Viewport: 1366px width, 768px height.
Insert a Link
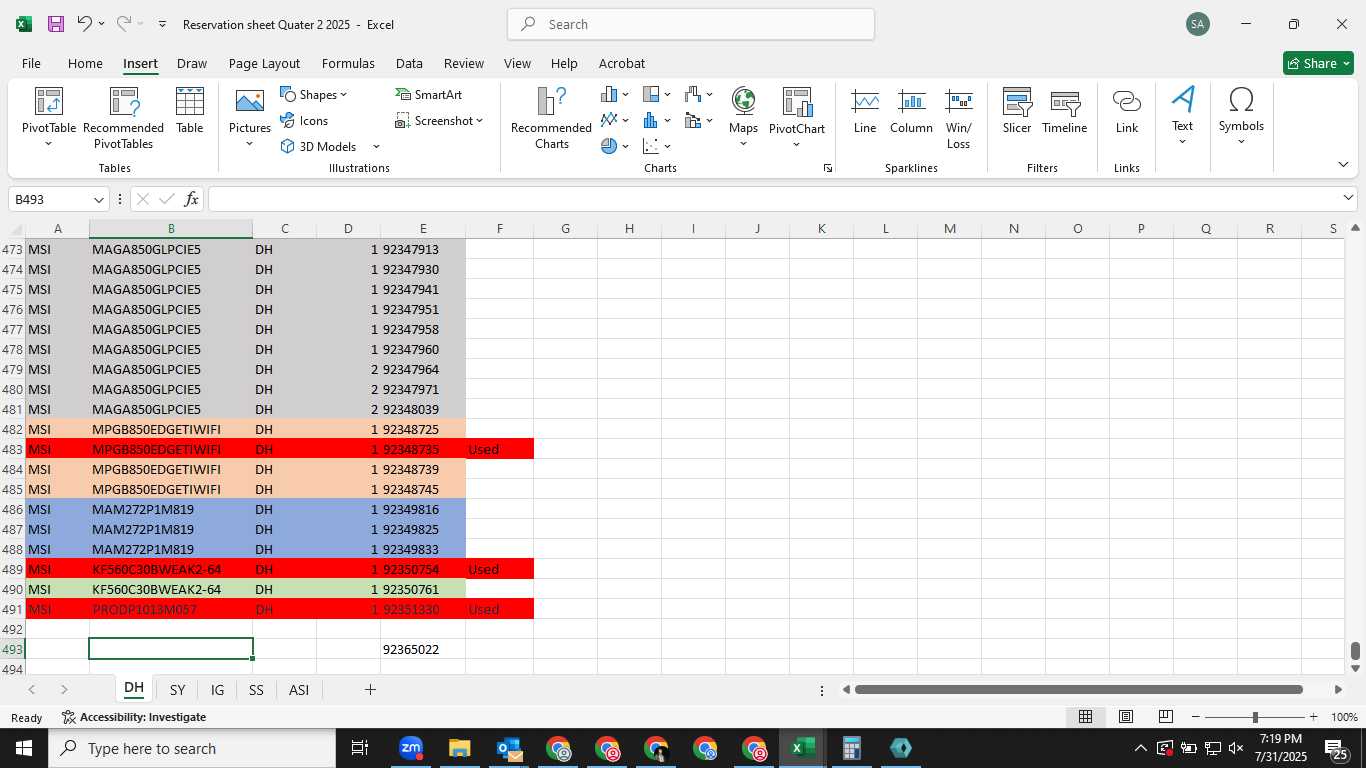coord(1127,111)
